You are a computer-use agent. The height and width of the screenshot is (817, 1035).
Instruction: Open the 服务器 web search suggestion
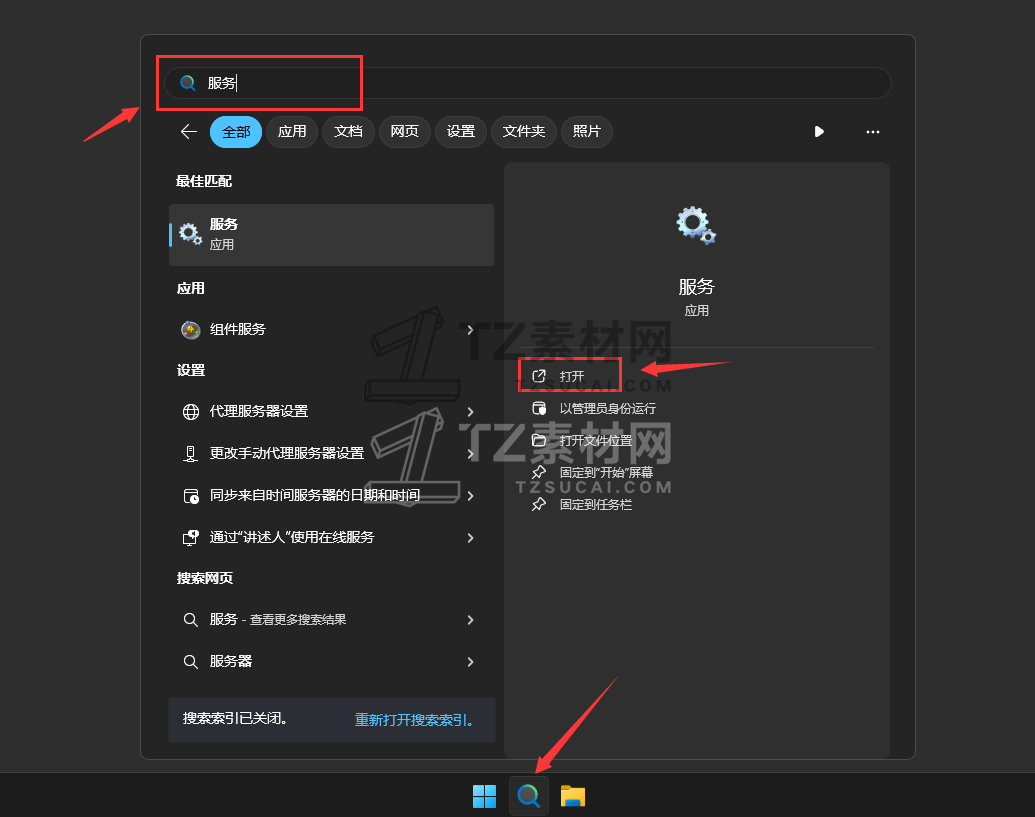pos(331,662)
